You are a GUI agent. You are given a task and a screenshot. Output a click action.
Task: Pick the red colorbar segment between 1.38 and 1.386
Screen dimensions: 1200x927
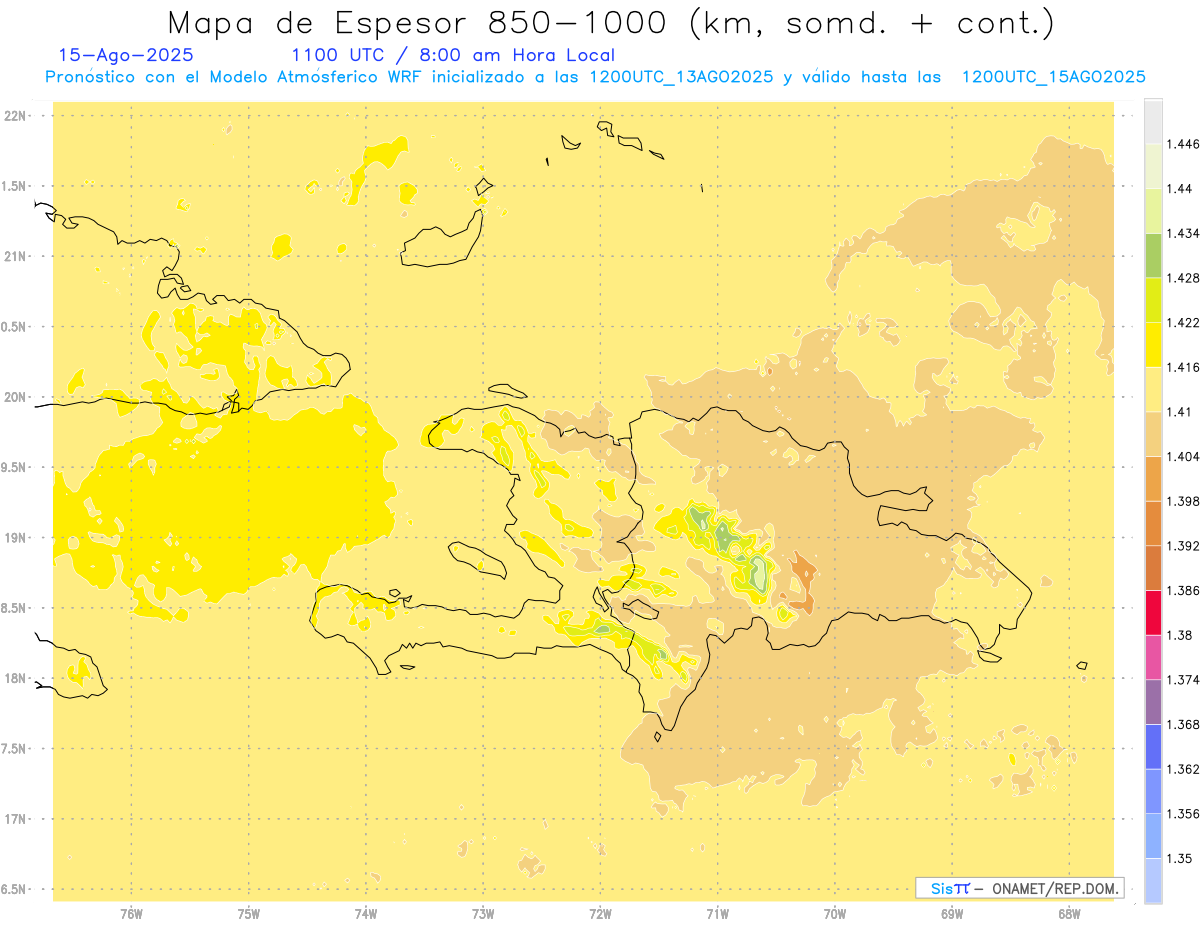point(1153,612)
